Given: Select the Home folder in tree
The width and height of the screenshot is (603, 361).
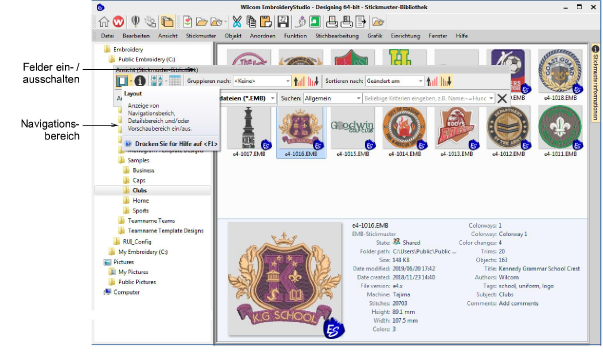Looking at the screenshot, I should [x=140, y=201].
